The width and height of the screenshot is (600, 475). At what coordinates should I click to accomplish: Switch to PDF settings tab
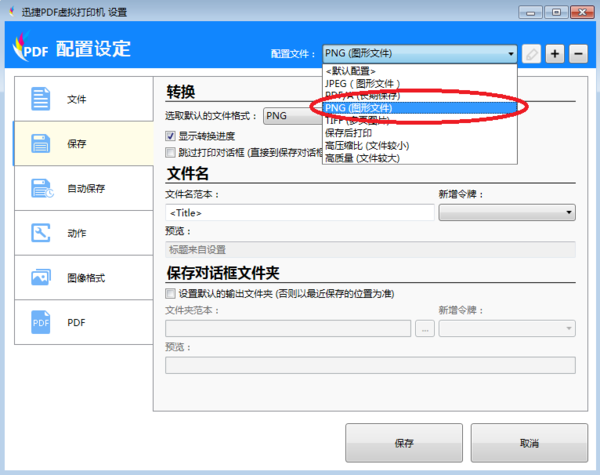click(x=84, y=322)
